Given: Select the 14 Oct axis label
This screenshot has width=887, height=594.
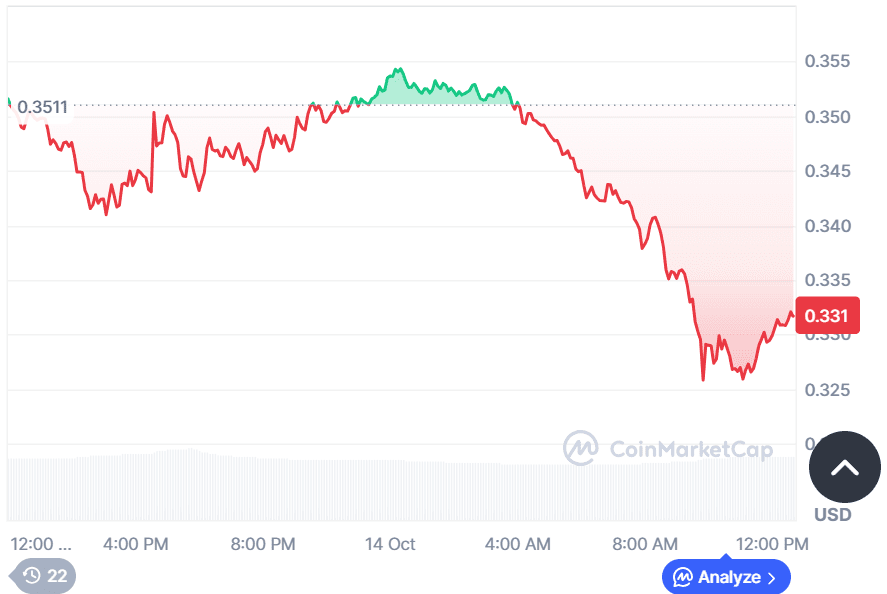Looking at the screenshot, I should coord(389,544).
